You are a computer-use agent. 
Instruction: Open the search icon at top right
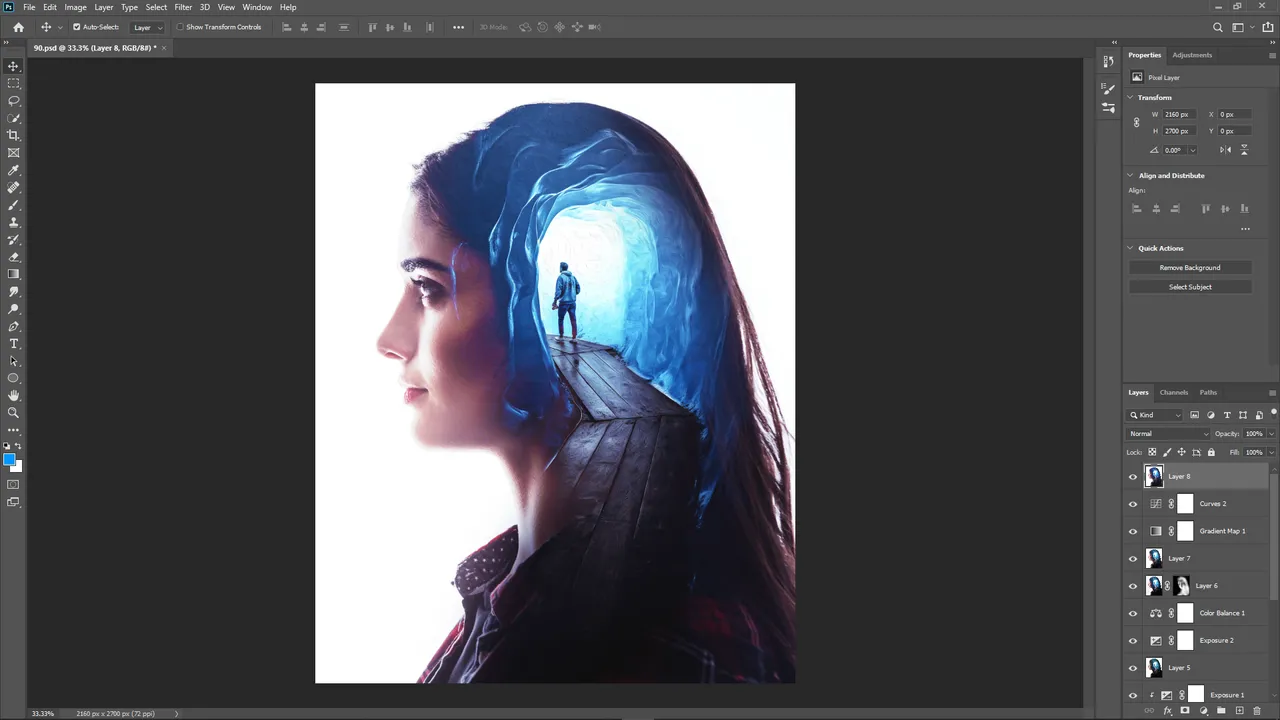[x=1217, y=27]
